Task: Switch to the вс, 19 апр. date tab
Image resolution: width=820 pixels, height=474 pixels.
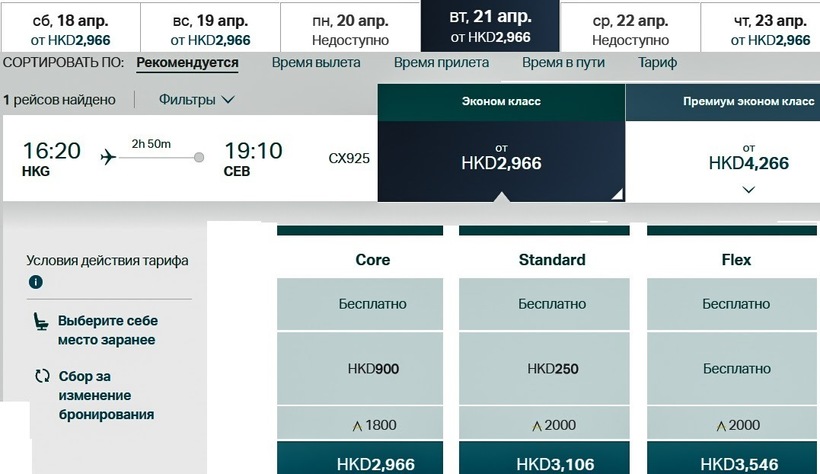Action: pyautogui.click(x=210, y=29)
